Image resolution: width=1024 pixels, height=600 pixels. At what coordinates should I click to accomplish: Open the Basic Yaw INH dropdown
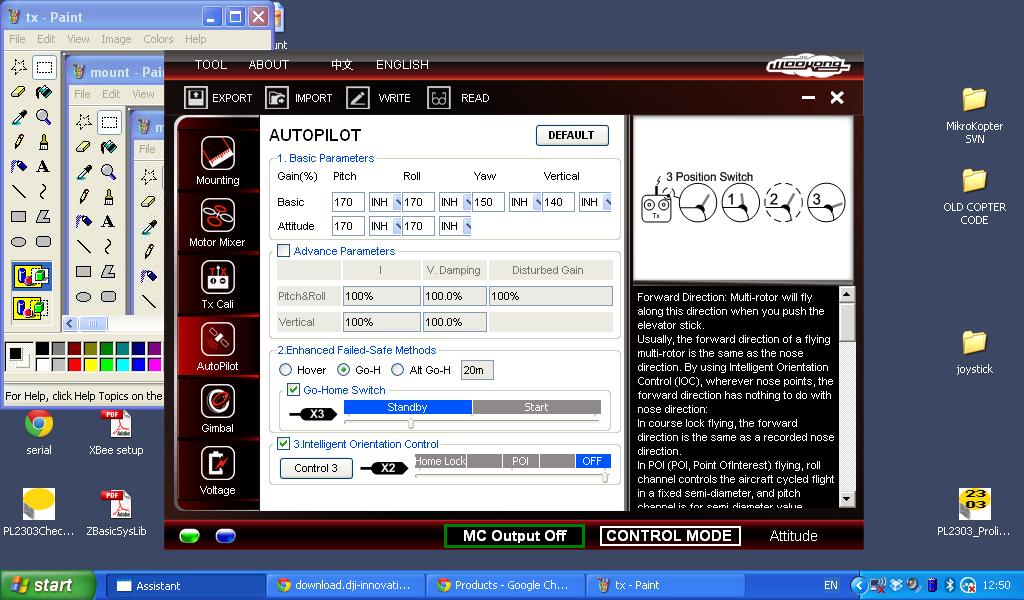(525, 202)
